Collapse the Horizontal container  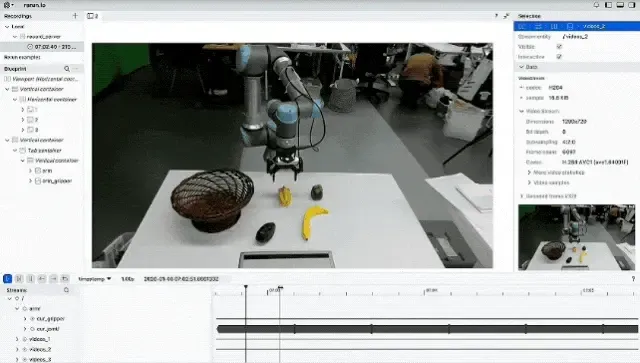(x=15, y=99)
